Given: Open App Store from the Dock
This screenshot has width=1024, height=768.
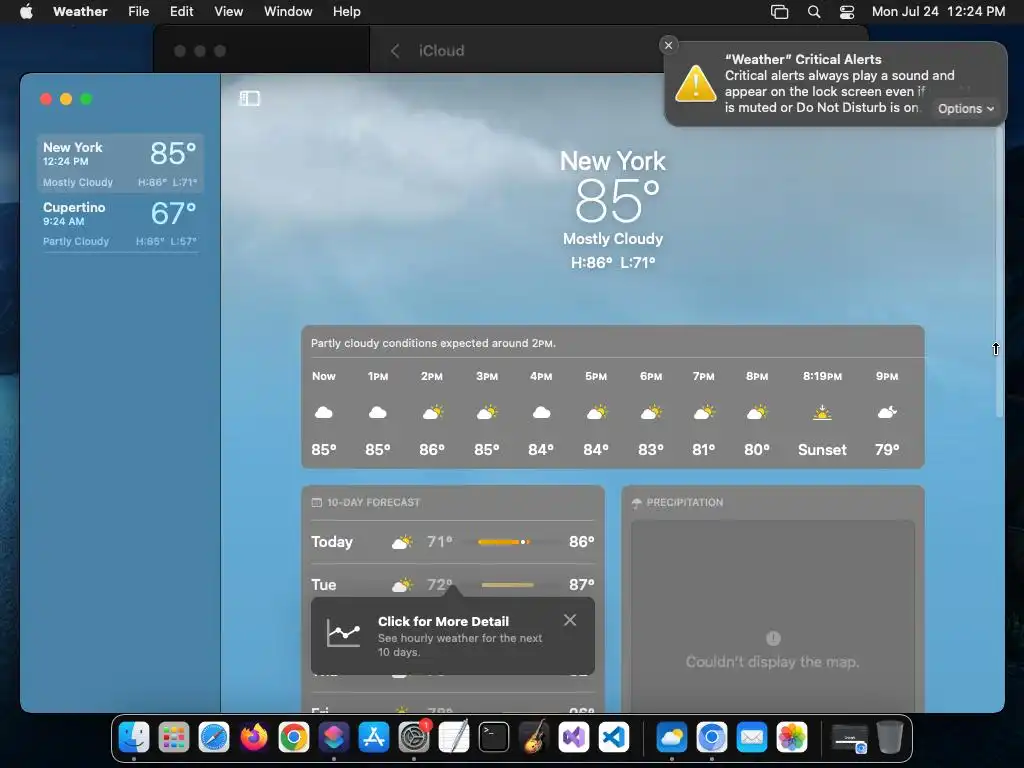Looking at the screenshot, I should [x=374, y=737].
